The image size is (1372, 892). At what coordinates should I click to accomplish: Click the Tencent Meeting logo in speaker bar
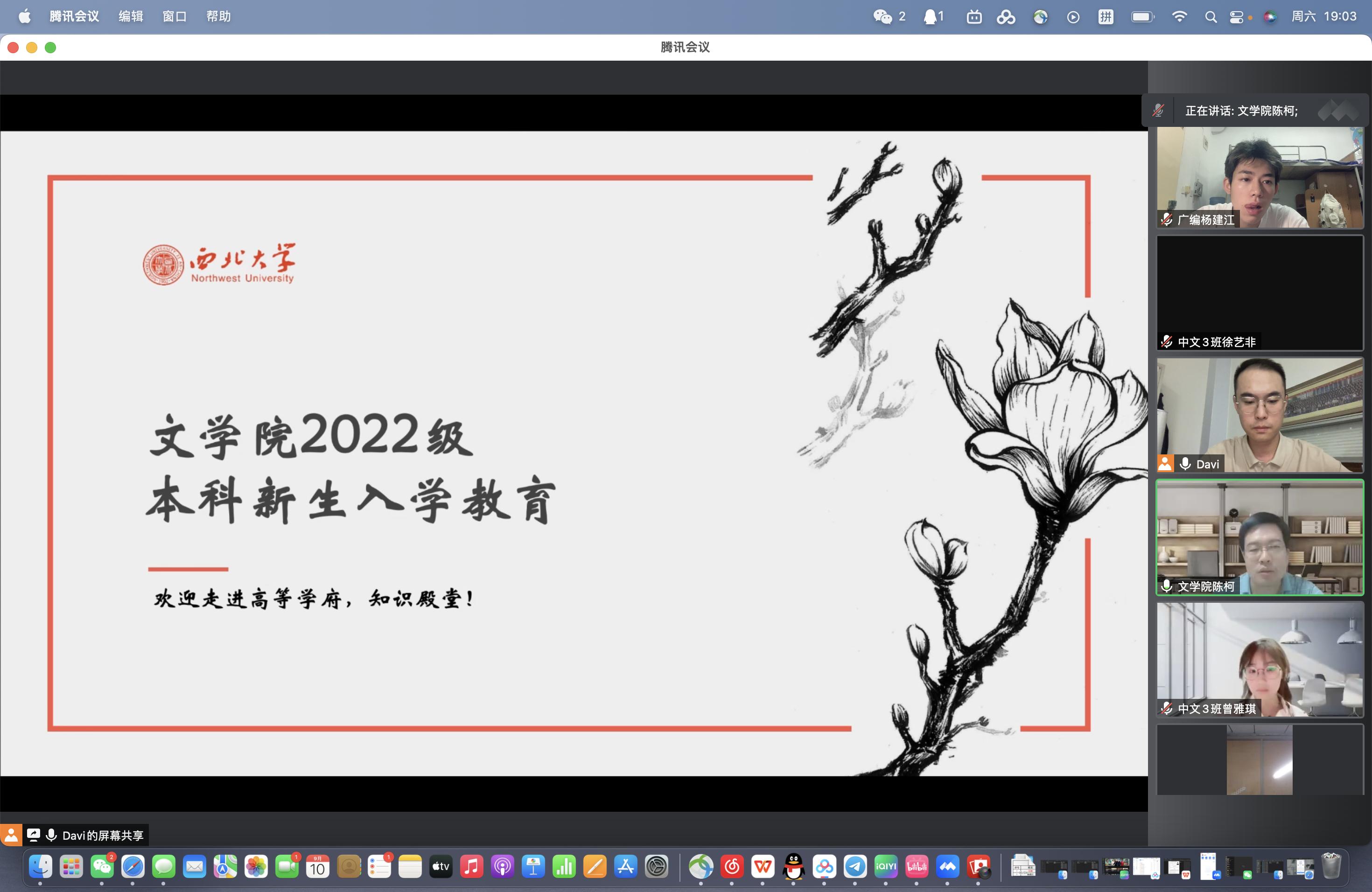coord(1338,110)
